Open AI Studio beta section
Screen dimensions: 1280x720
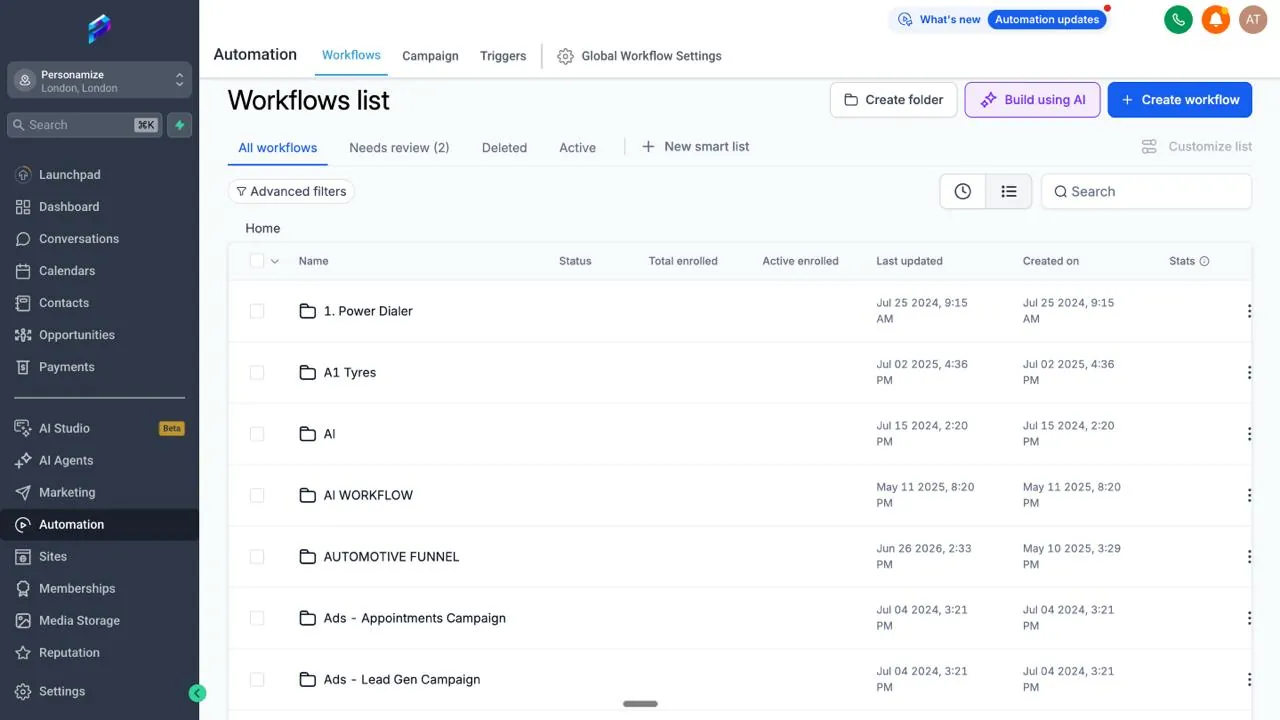pyautogui.click(x=99, y=428)
